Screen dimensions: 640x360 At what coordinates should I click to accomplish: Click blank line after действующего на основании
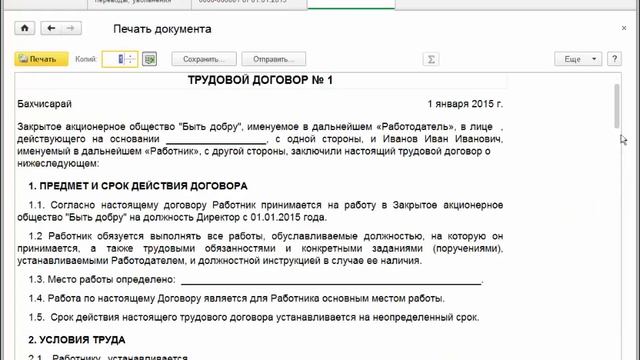(216, 141)
